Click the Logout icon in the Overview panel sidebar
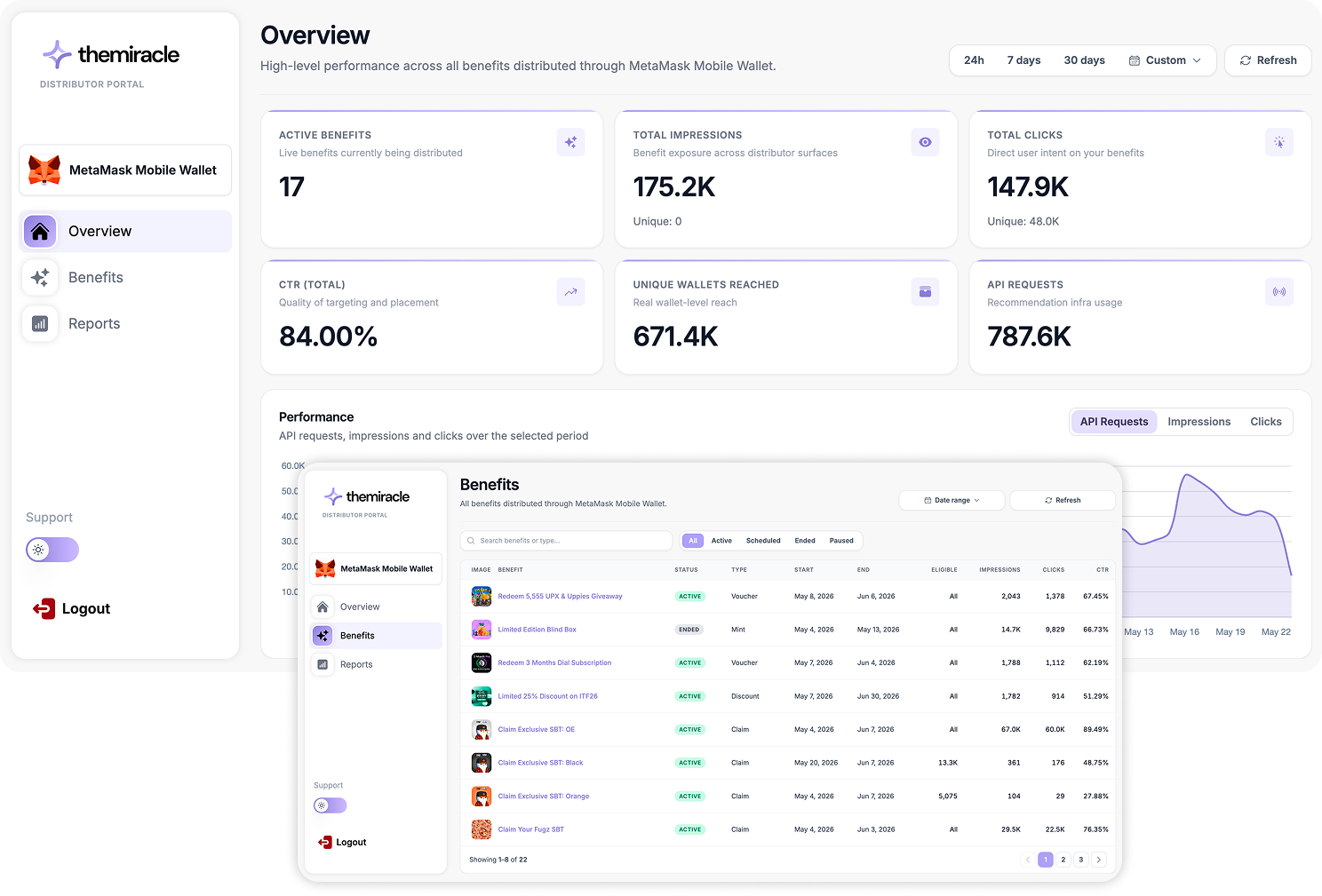 (x=44, y=608)
